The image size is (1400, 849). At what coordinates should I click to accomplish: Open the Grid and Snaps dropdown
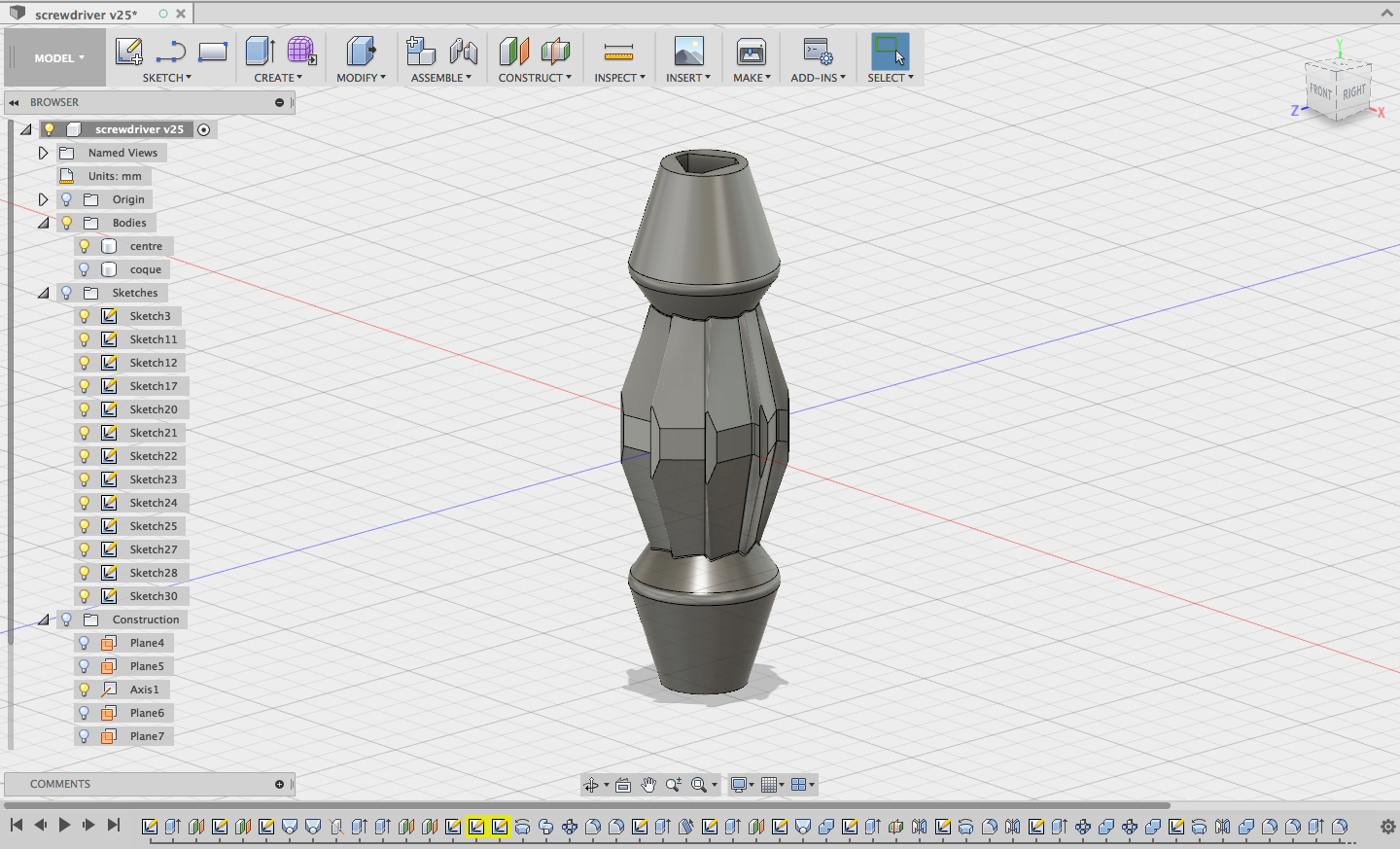pos(773,785)
